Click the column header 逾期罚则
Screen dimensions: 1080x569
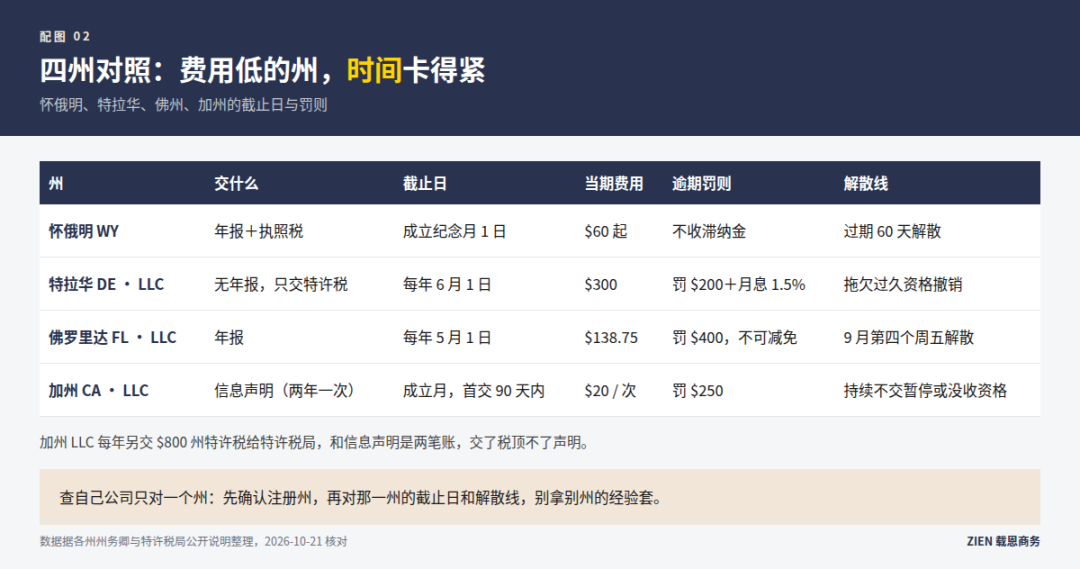(701, 183)
